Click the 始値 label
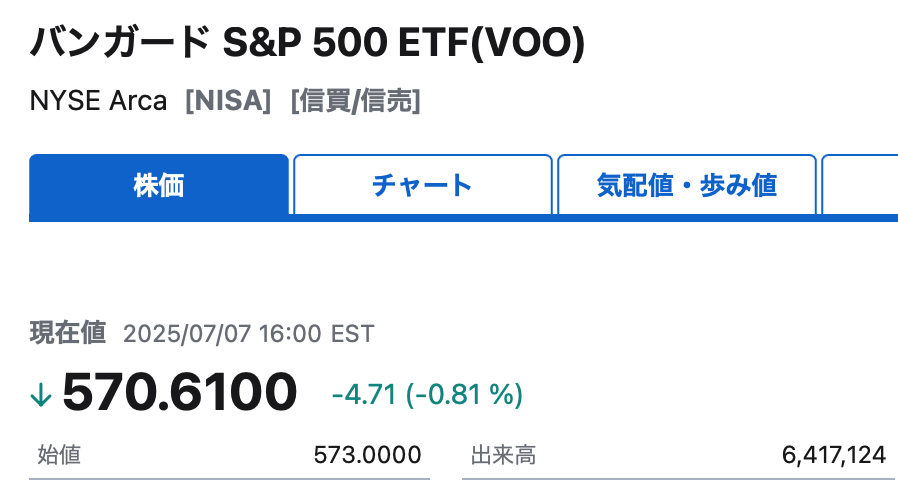The width and height of the screenshot is (898, 490). [x=59, y=455]
